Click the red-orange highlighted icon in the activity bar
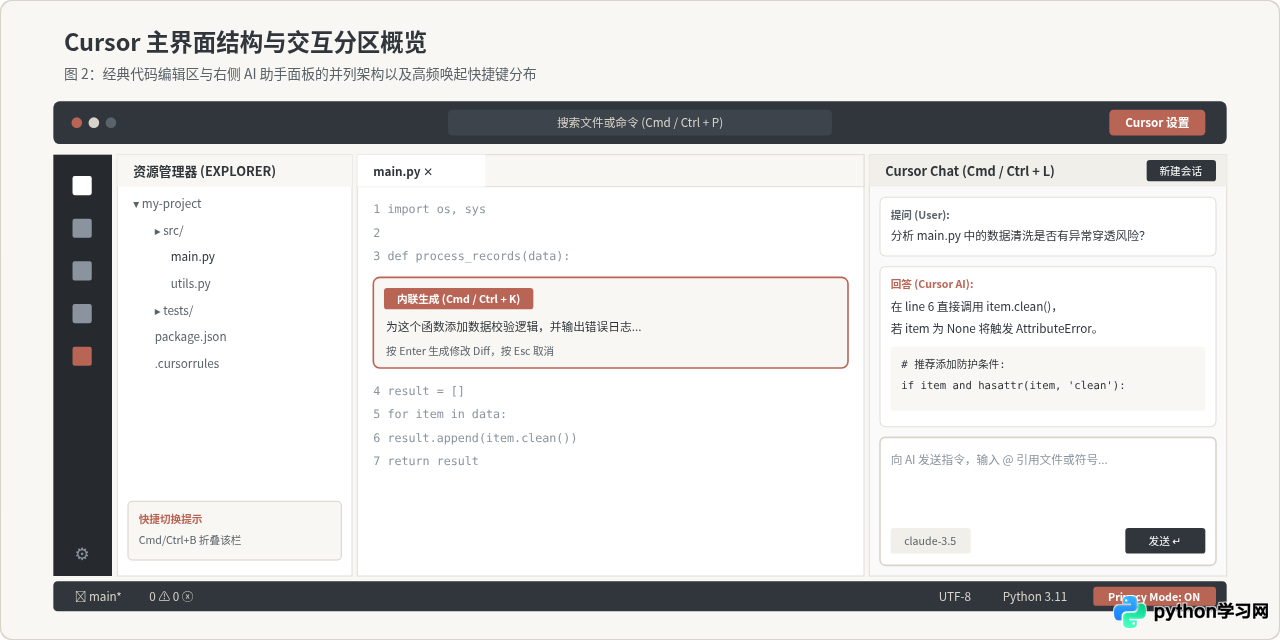1280x640 pixels. pyautogui.click(x=82, y=356)
